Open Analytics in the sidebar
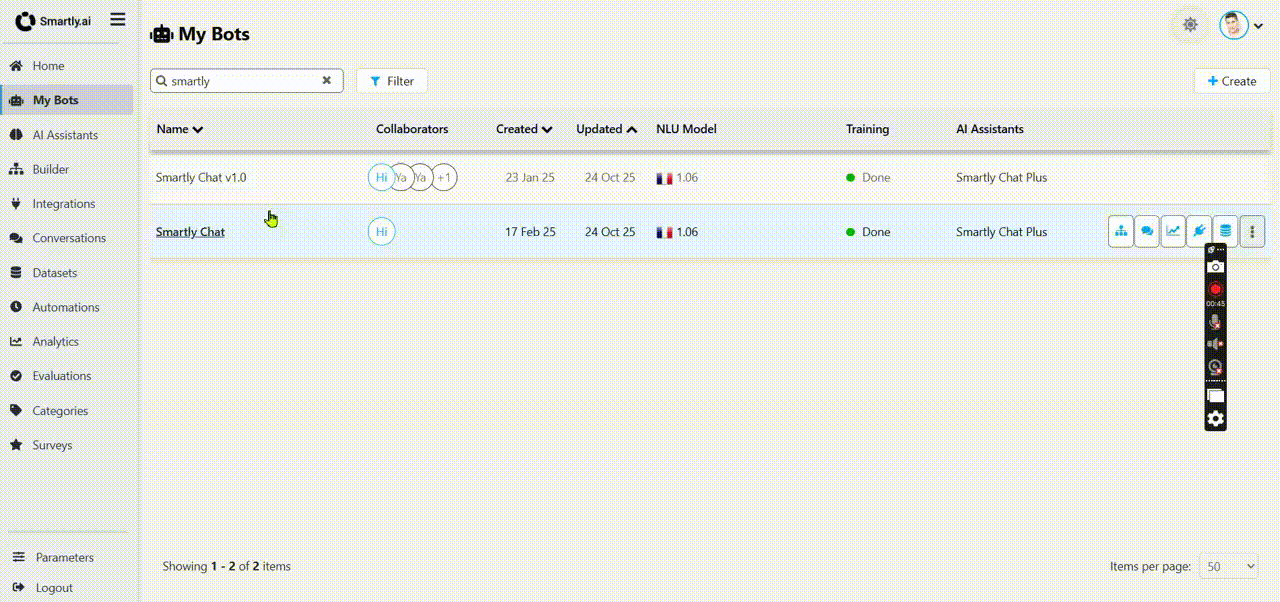This screenshot has width=1280, height=602. pos(66,342)
